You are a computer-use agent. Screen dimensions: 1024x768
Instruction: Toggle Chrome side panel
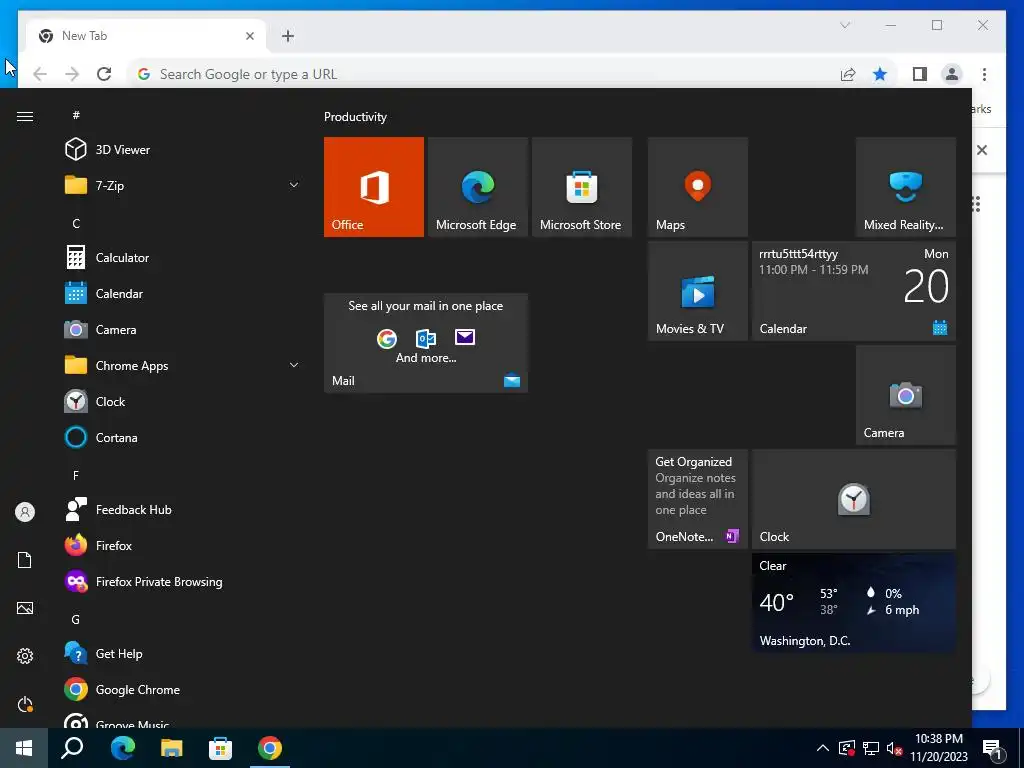click(920, 74)
